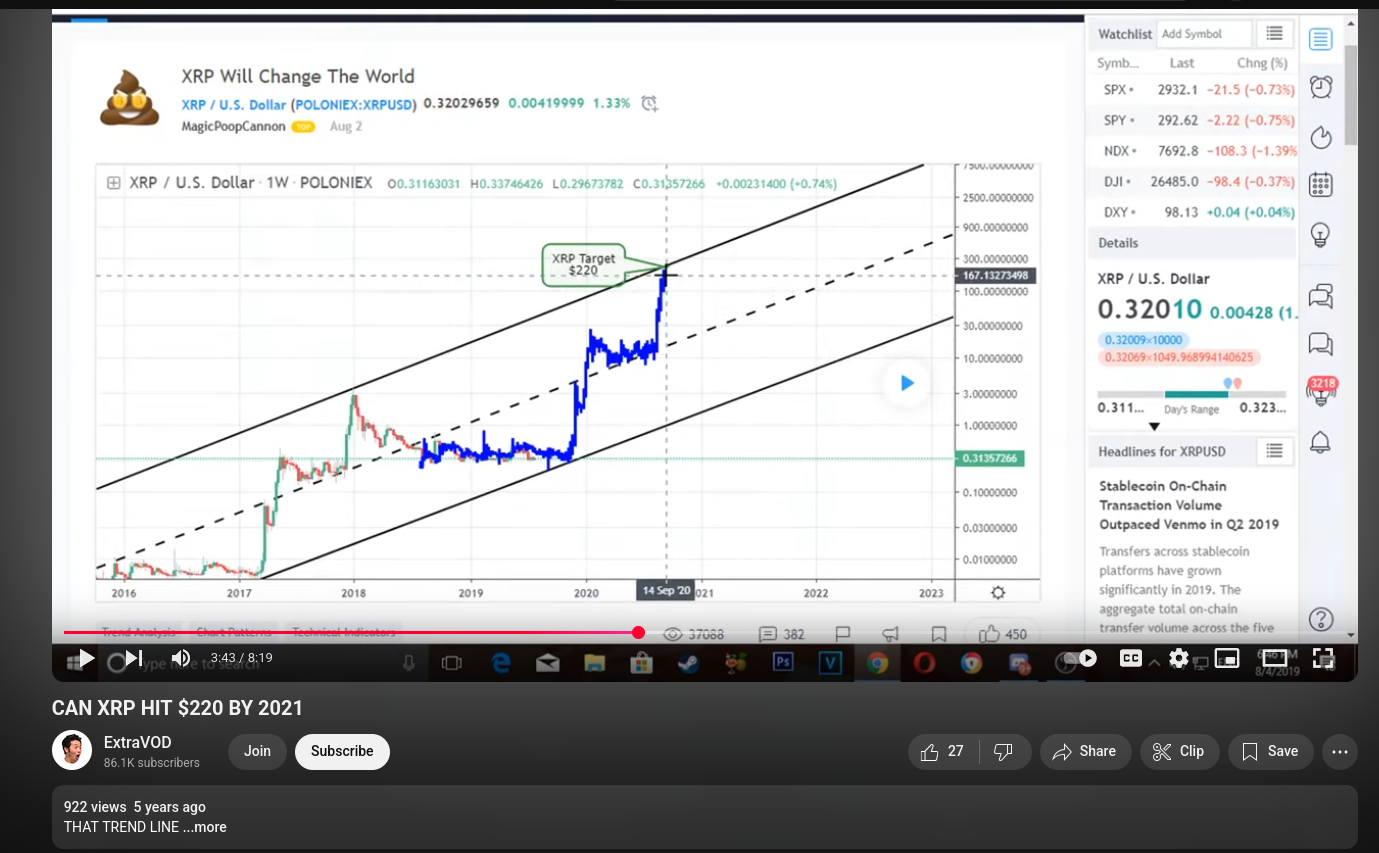Select the SPY row in the watchlist

1192,121
